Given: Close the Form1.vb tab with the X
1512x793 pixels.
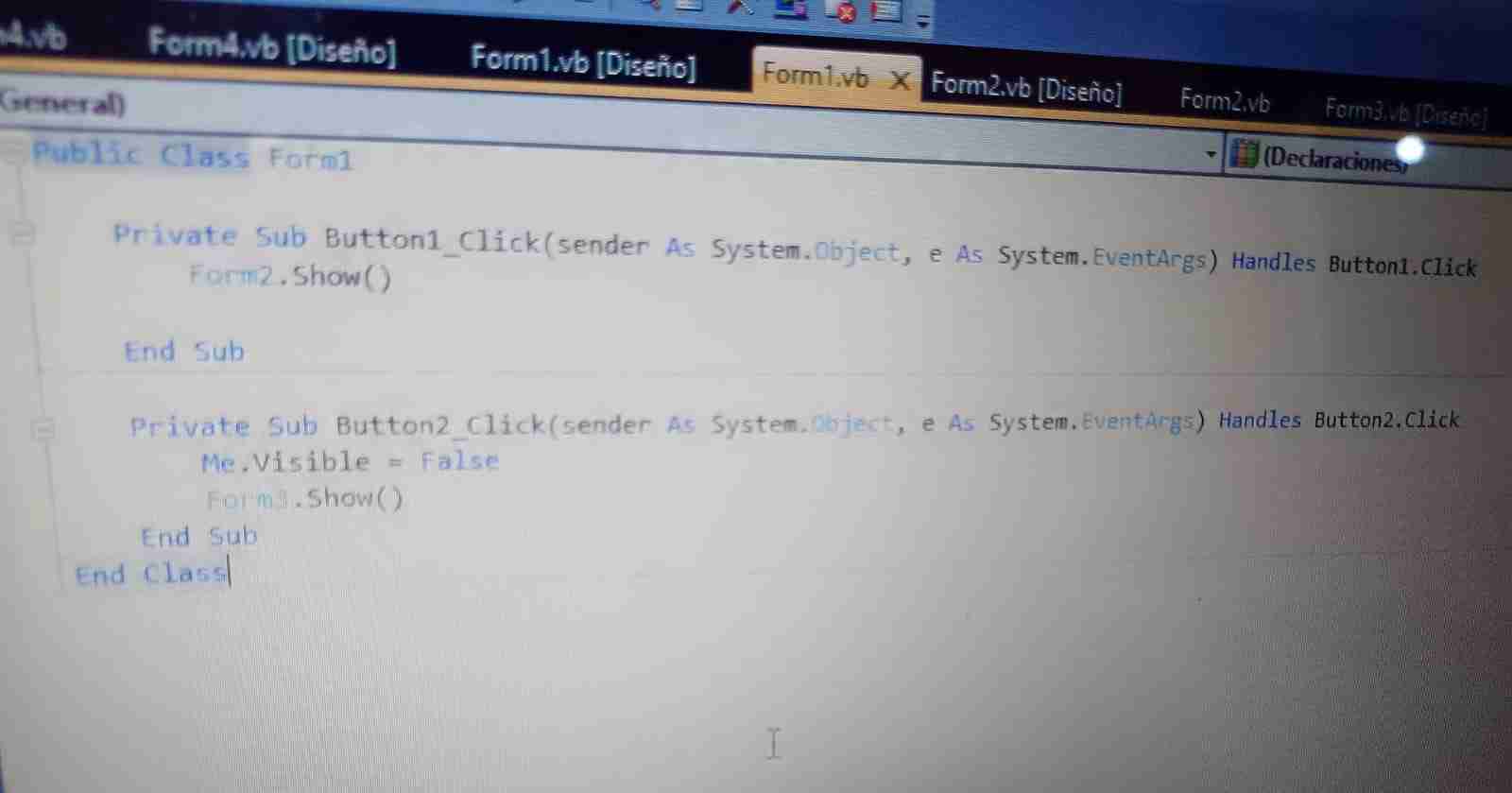Looking at the screenshot, I should (x=901, y=81).
